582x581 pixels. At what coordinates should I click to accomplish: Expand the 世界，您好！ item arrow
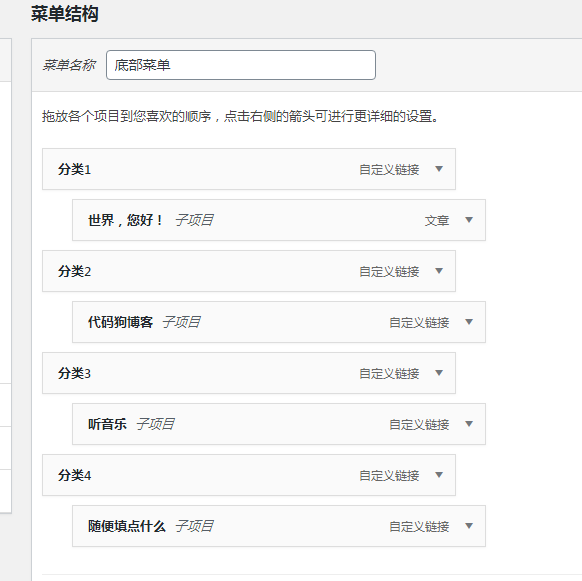tap(469, 220)
